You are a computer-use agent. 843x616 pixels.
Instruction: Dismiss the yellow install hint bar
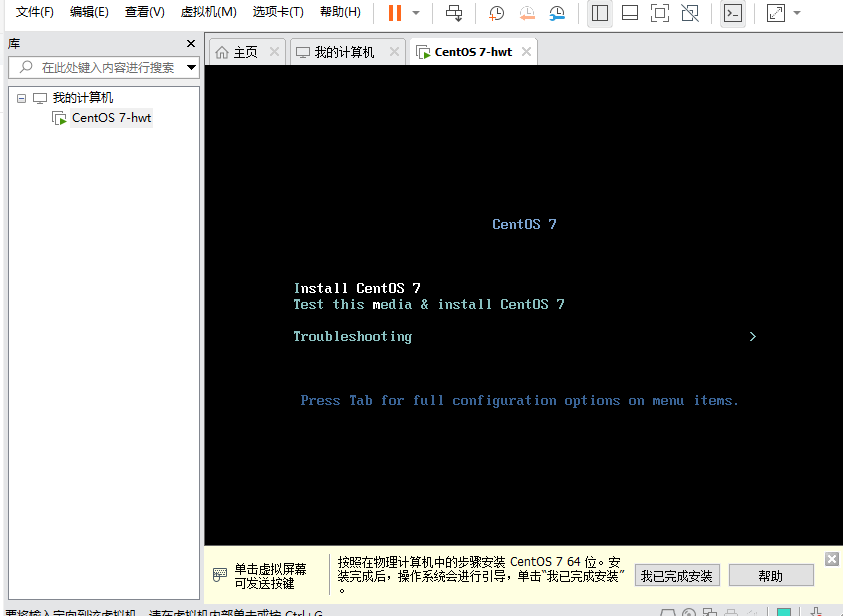pyautogui.click(x=832, y=559)
